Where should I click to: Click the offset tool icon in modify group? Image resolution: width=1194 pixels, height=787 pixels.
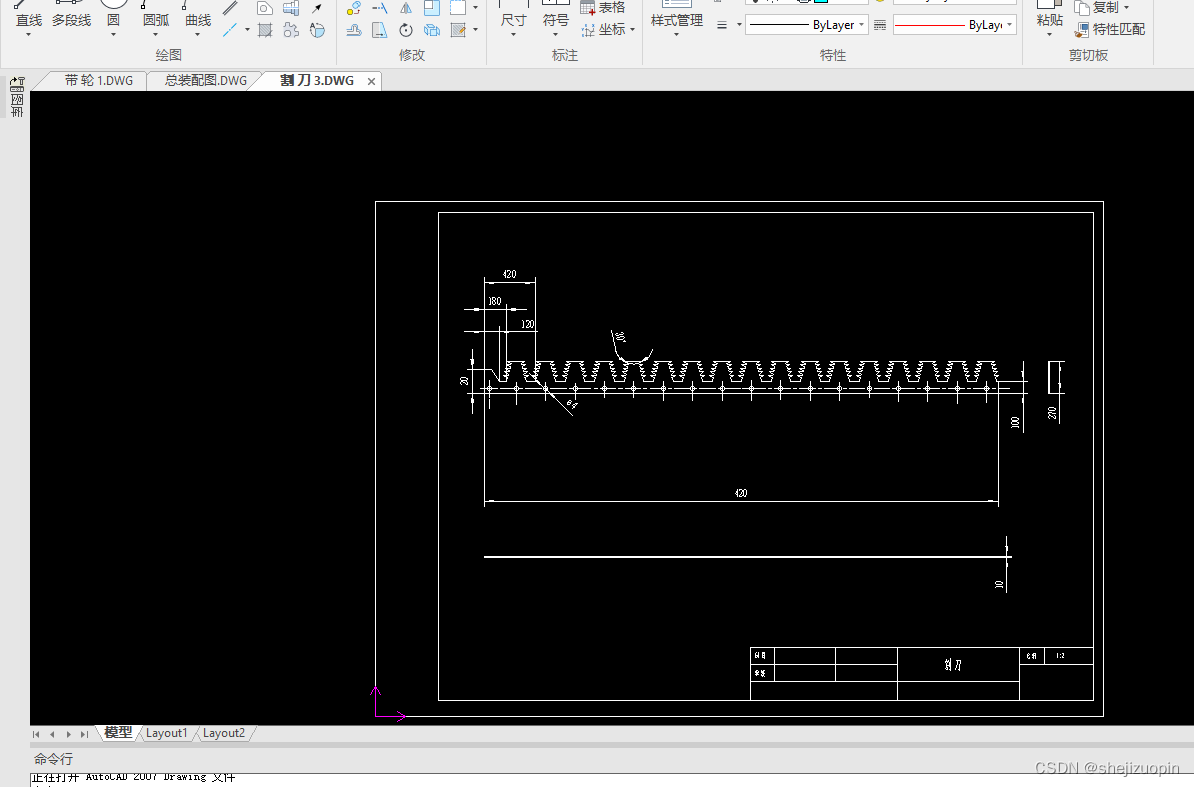click(354, 30)
